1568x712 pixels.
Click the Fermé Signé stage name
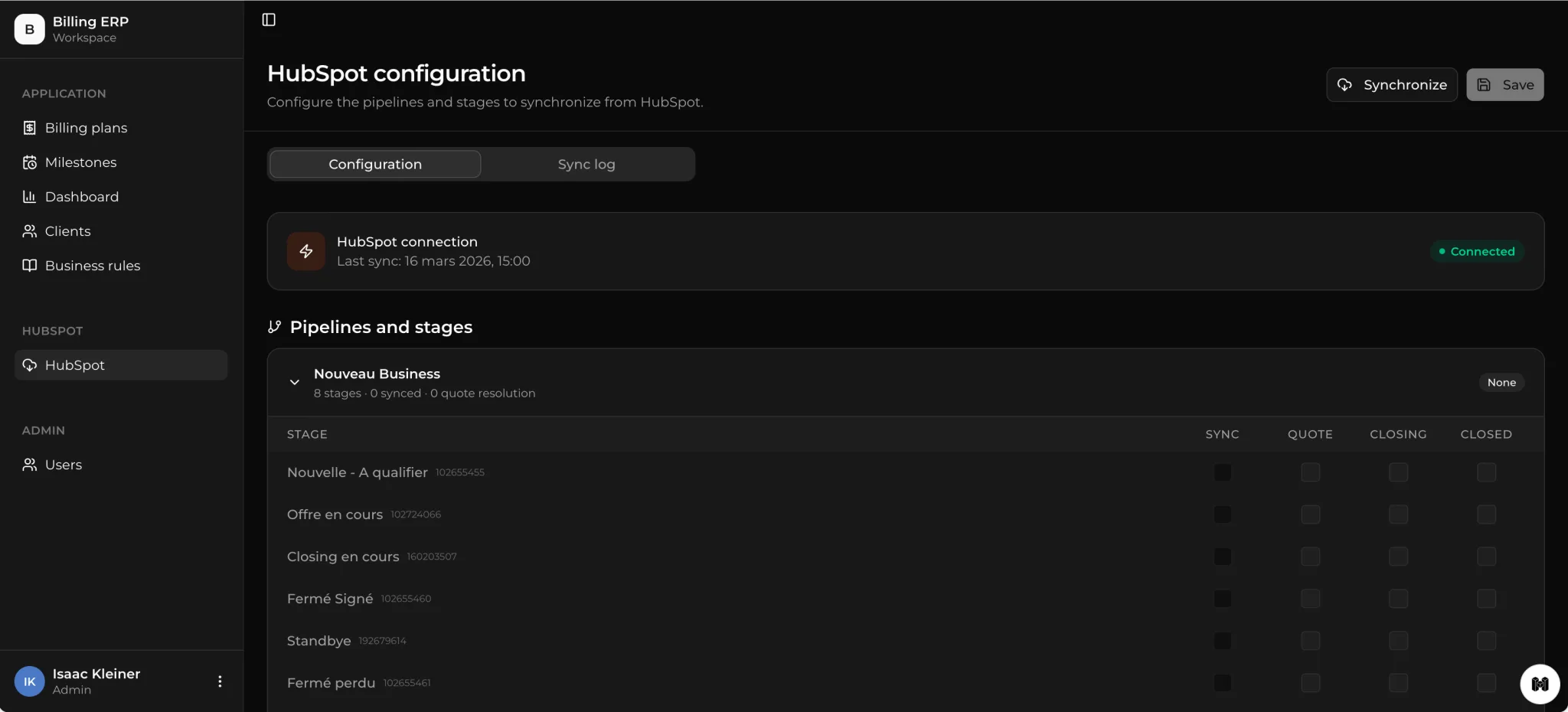point(330,599)
